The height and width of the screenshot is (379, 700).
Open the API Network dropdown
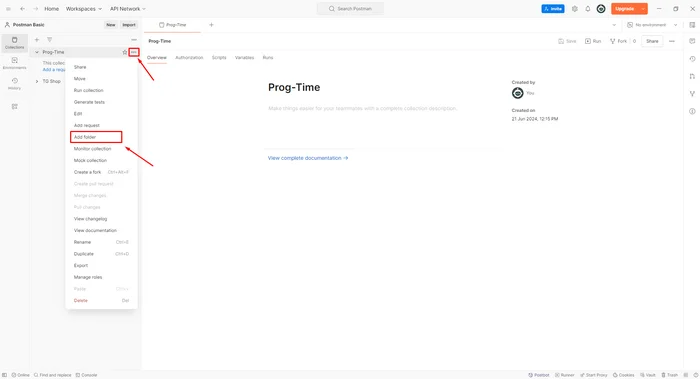click(x=128, y=8)
